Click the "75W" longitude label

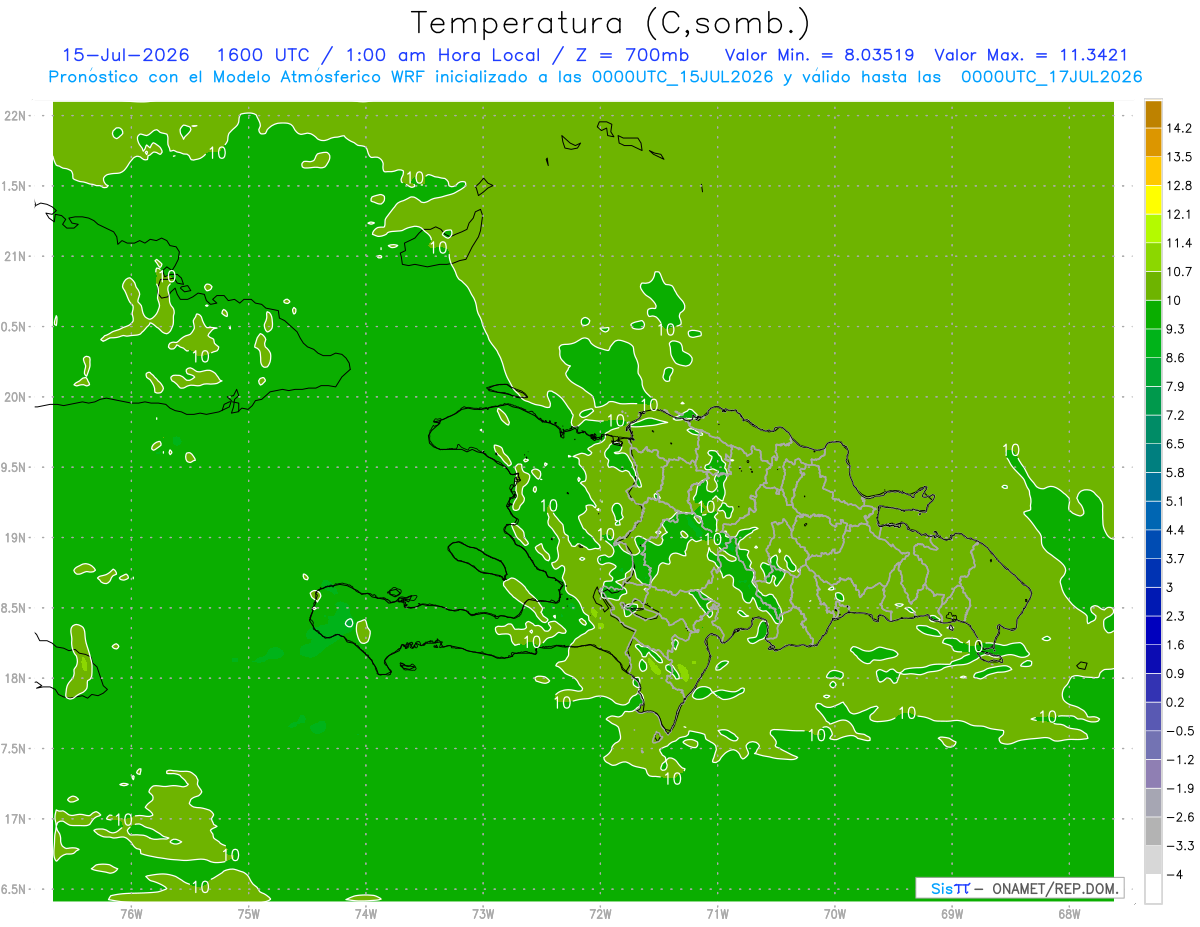coord(249,913)
